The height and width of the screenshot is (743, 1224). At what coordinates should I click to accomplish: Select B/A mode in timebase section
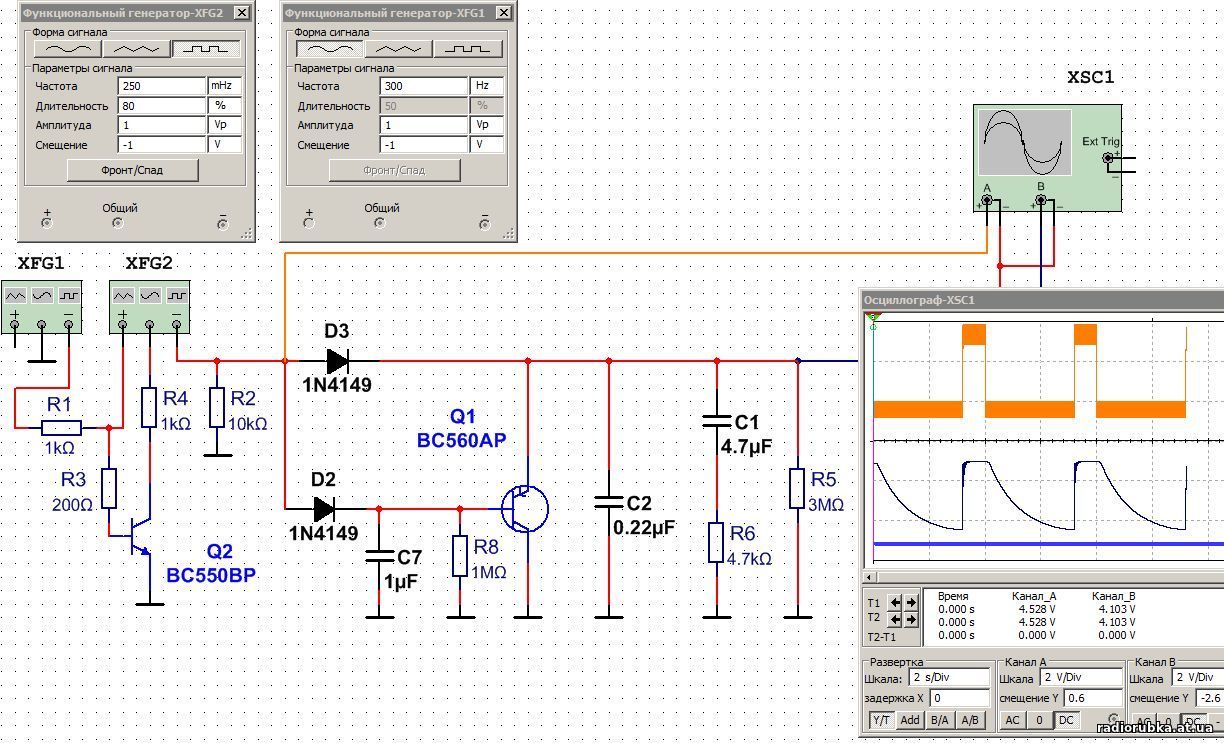[x=940, y=720]
